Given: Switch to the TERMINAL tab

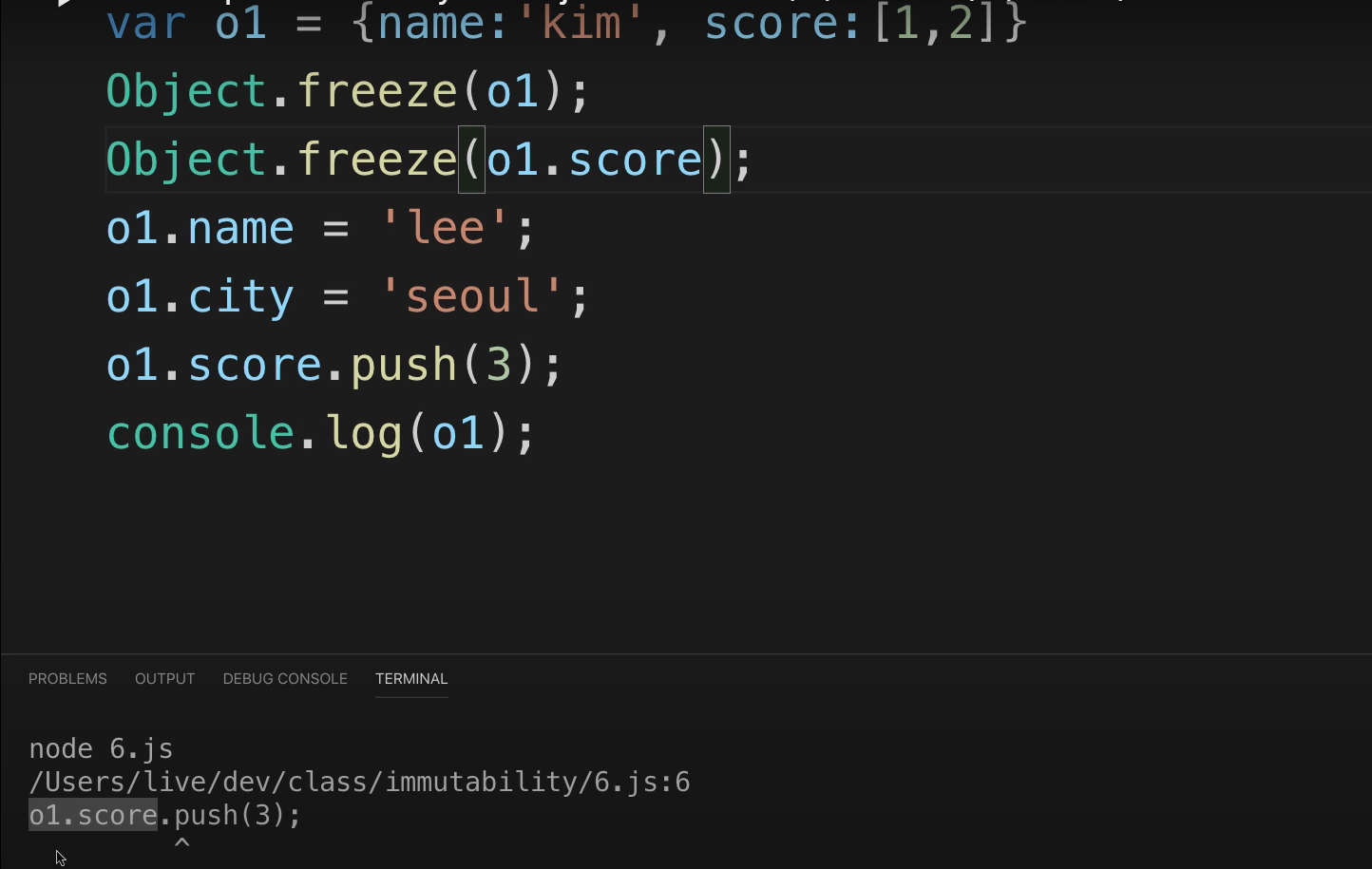Looking at the screenshot, I should pos(411,678).
